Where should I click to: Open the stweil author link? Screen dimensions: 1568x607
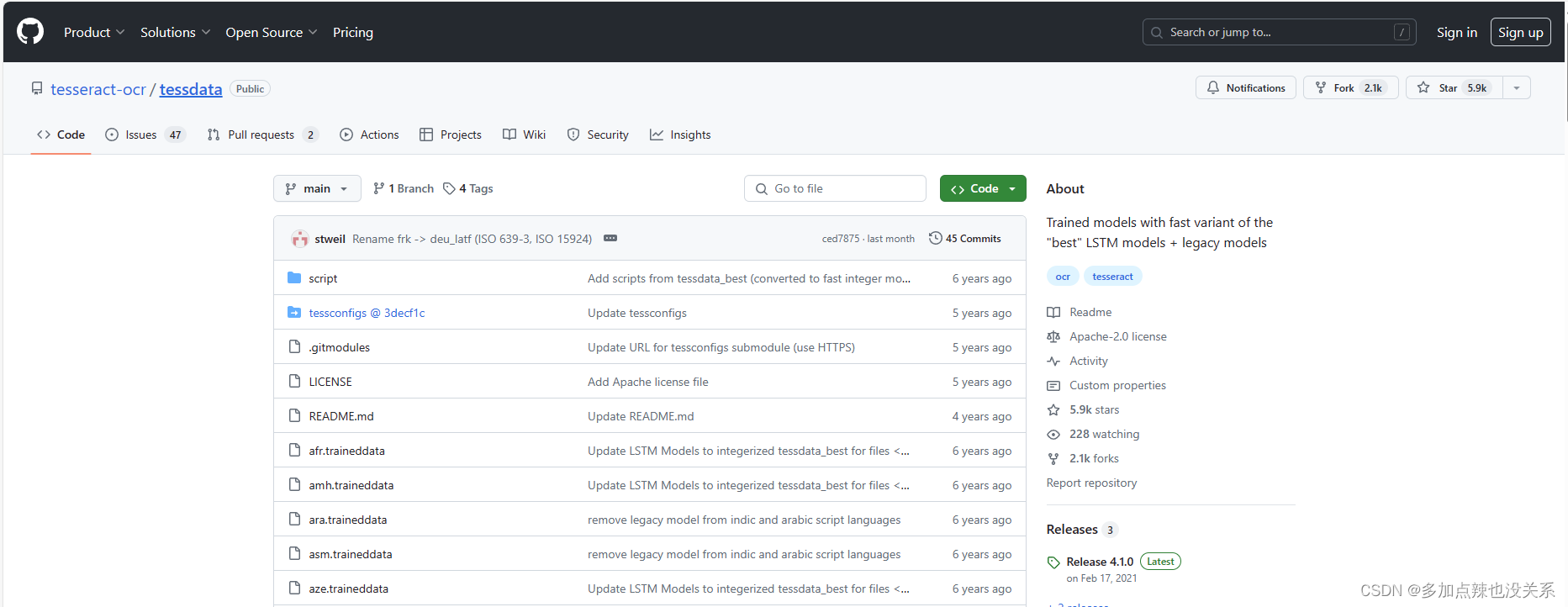[x=330, y=239]
